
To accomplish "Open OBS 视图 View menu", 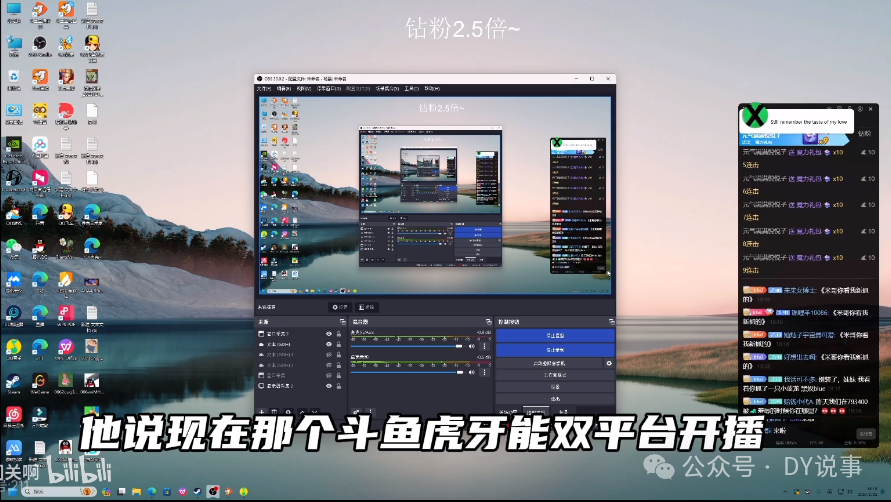I will pyautogui.click(x=303, y=89).
